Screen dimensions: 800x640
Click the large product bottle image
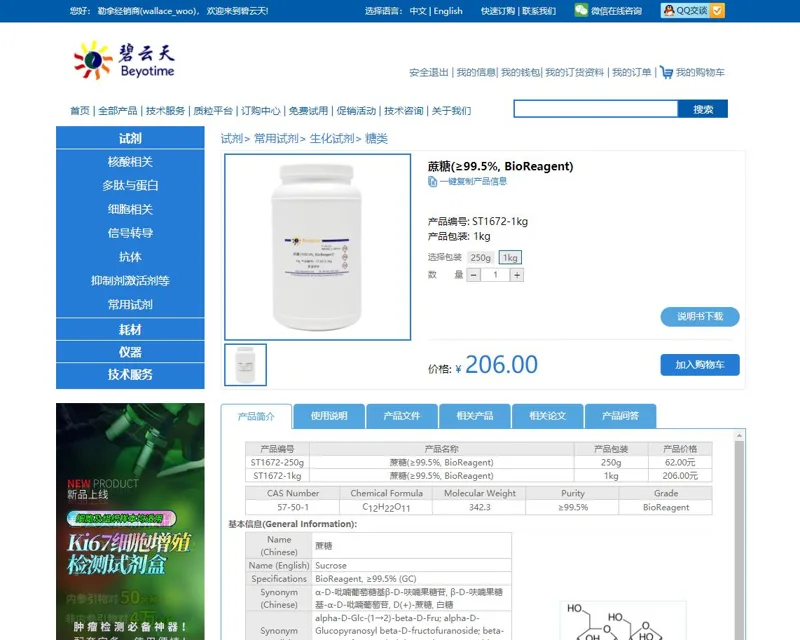point(317,247)
